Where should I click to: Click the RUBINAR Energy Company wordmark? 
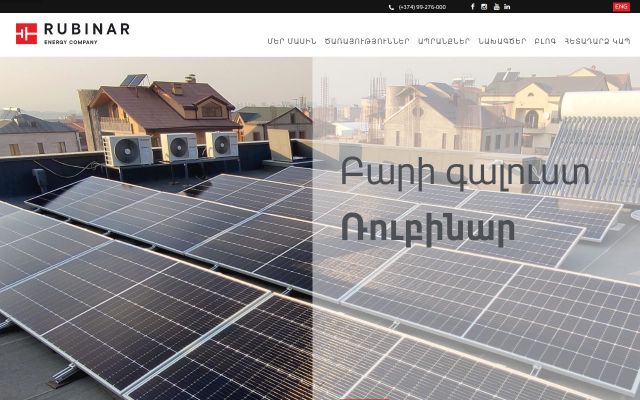point(87,33)
